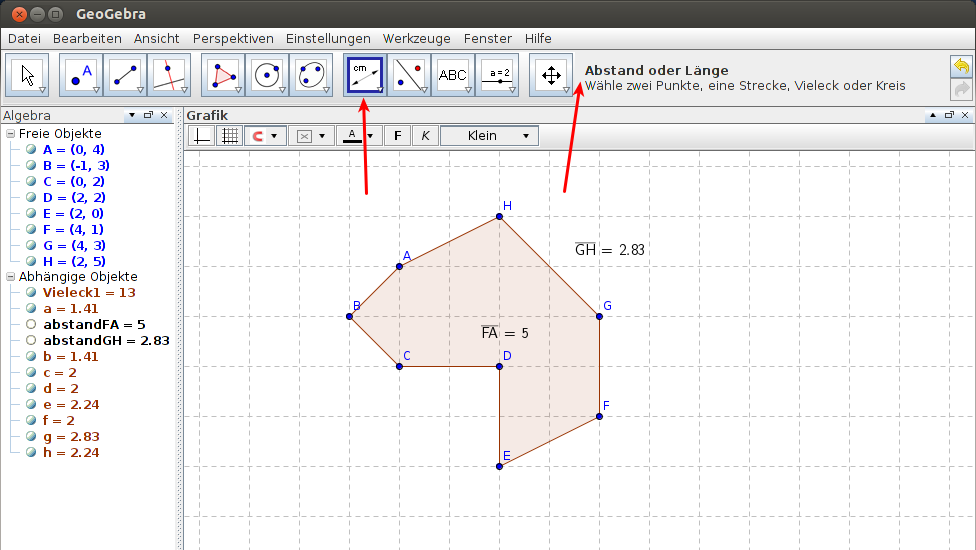Open the Werkzeuge menu
Viewport: 976px width, 550px height.
pos(416,38)
